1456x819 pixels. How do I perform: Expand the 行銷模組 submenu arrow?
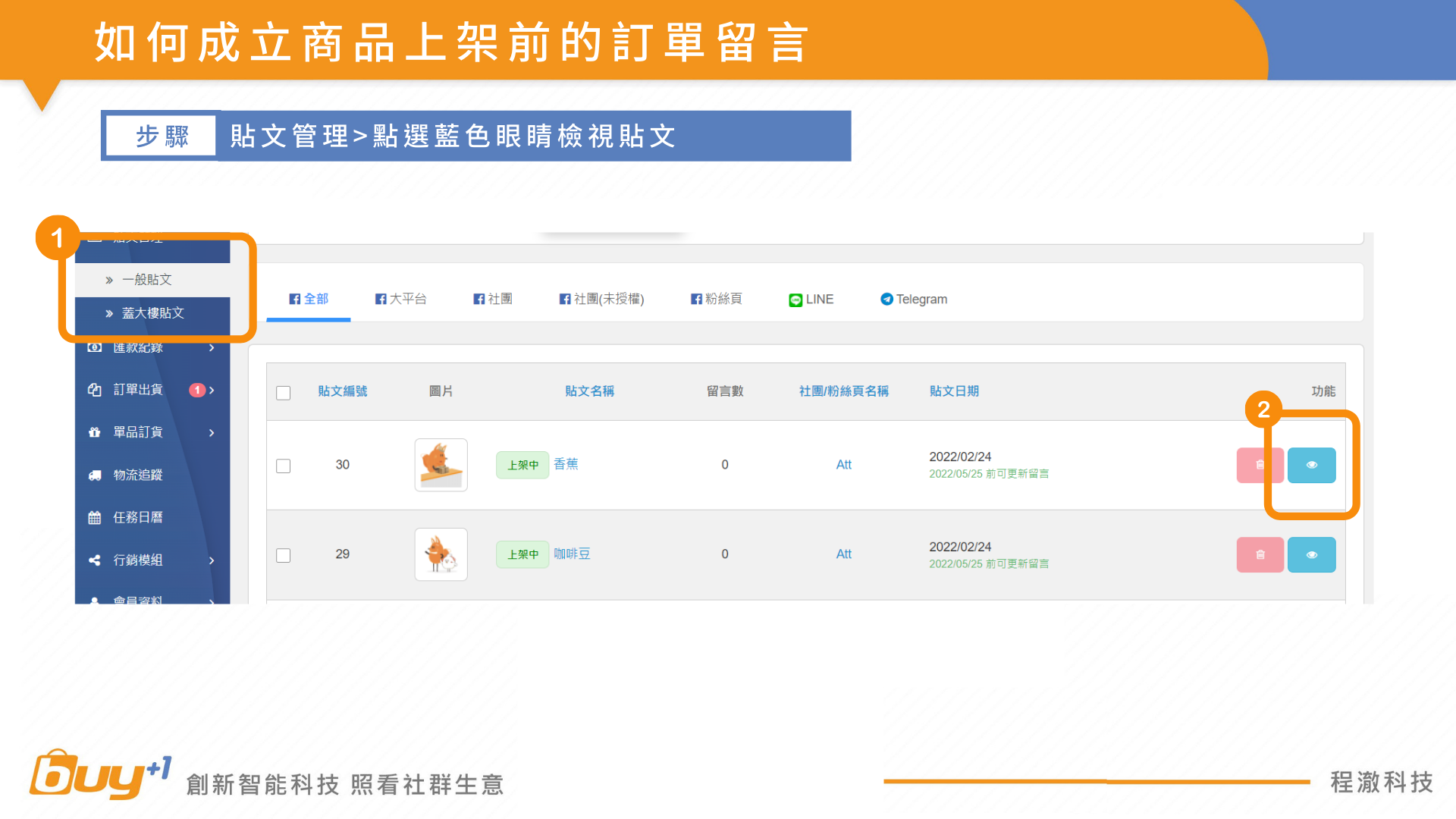[x=212, y=561]
